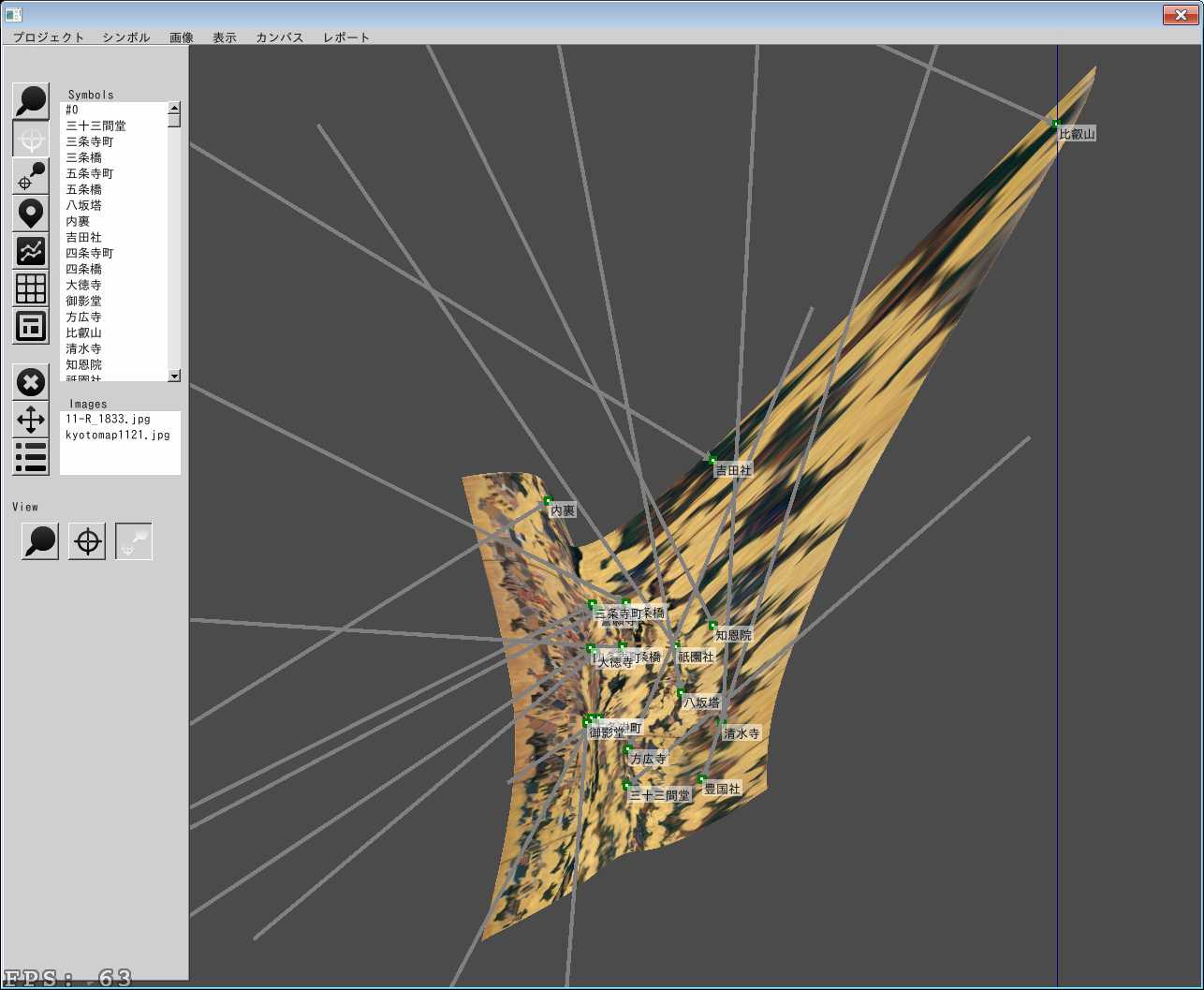Viewport: 1204px width, 990px height.
Task: Toggle the crosshair view button under View
Action: [x=87, y=541]
